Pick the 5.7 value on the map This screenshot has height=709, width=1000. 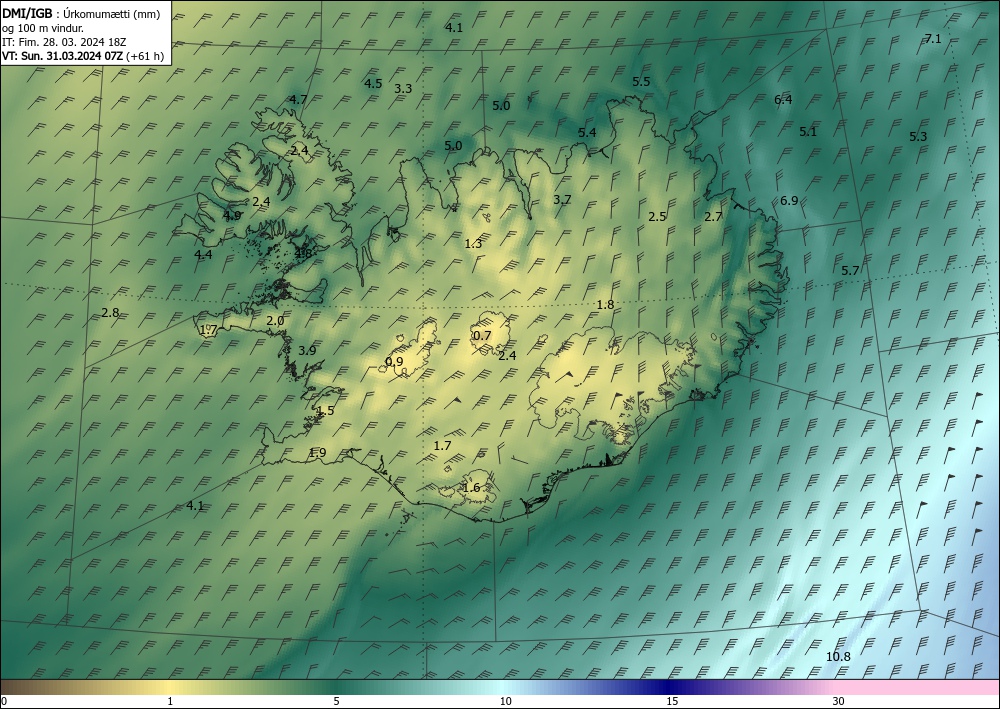tap(850, 270)
